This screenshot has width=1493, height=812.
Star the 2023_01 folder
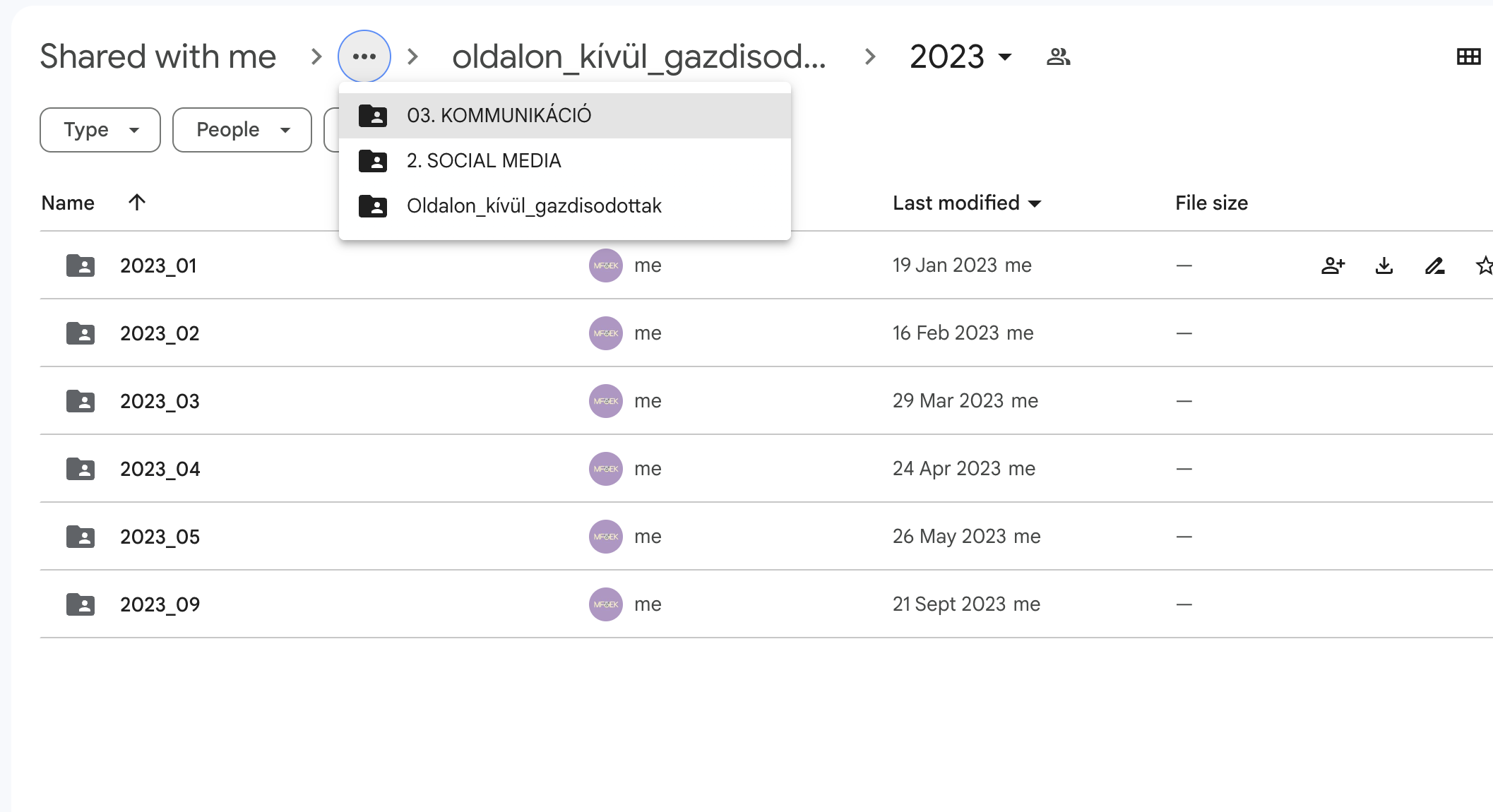(x=1484, y=265)
